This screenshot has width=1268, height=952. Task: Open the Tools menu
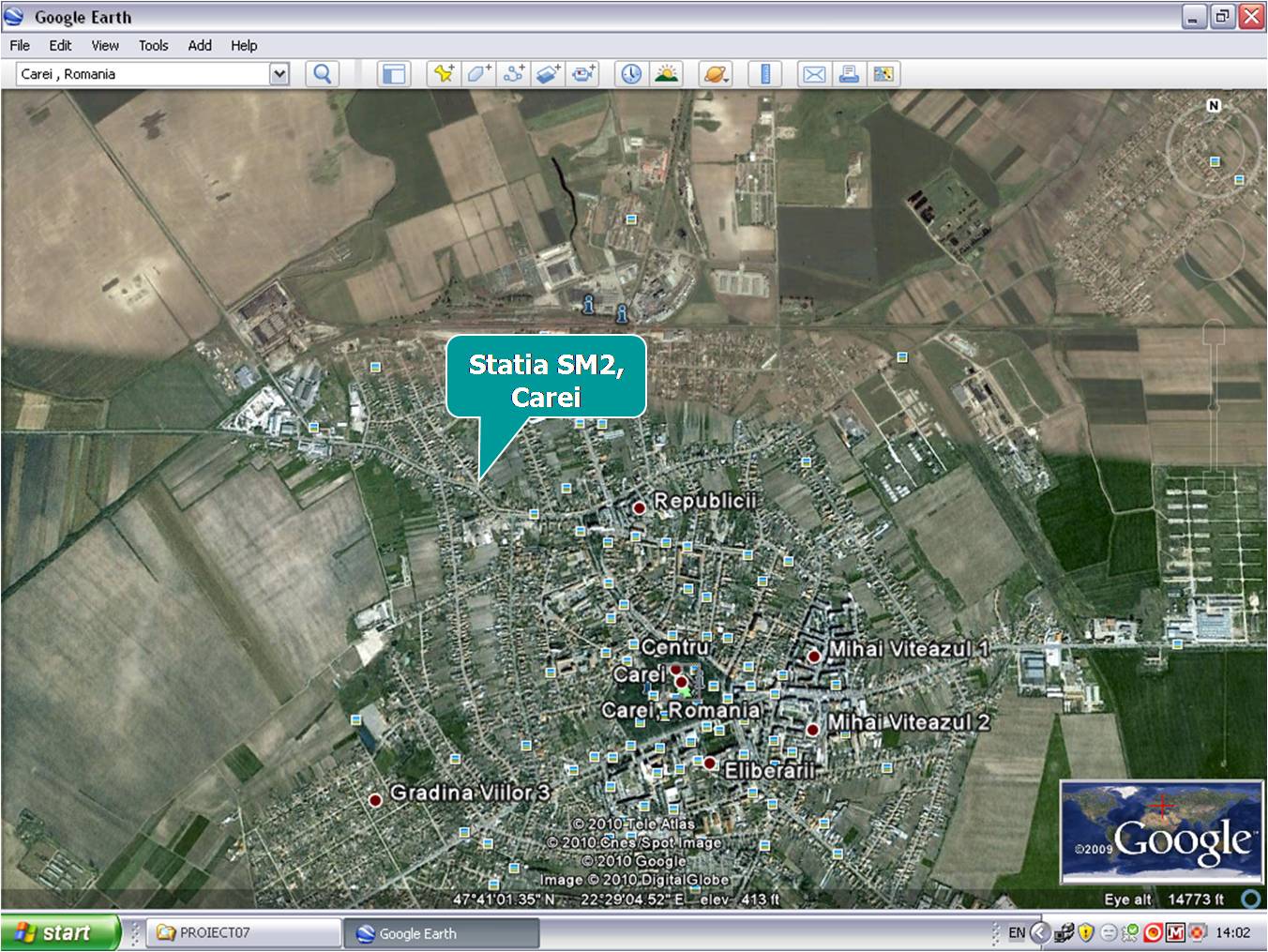(153, 45)
